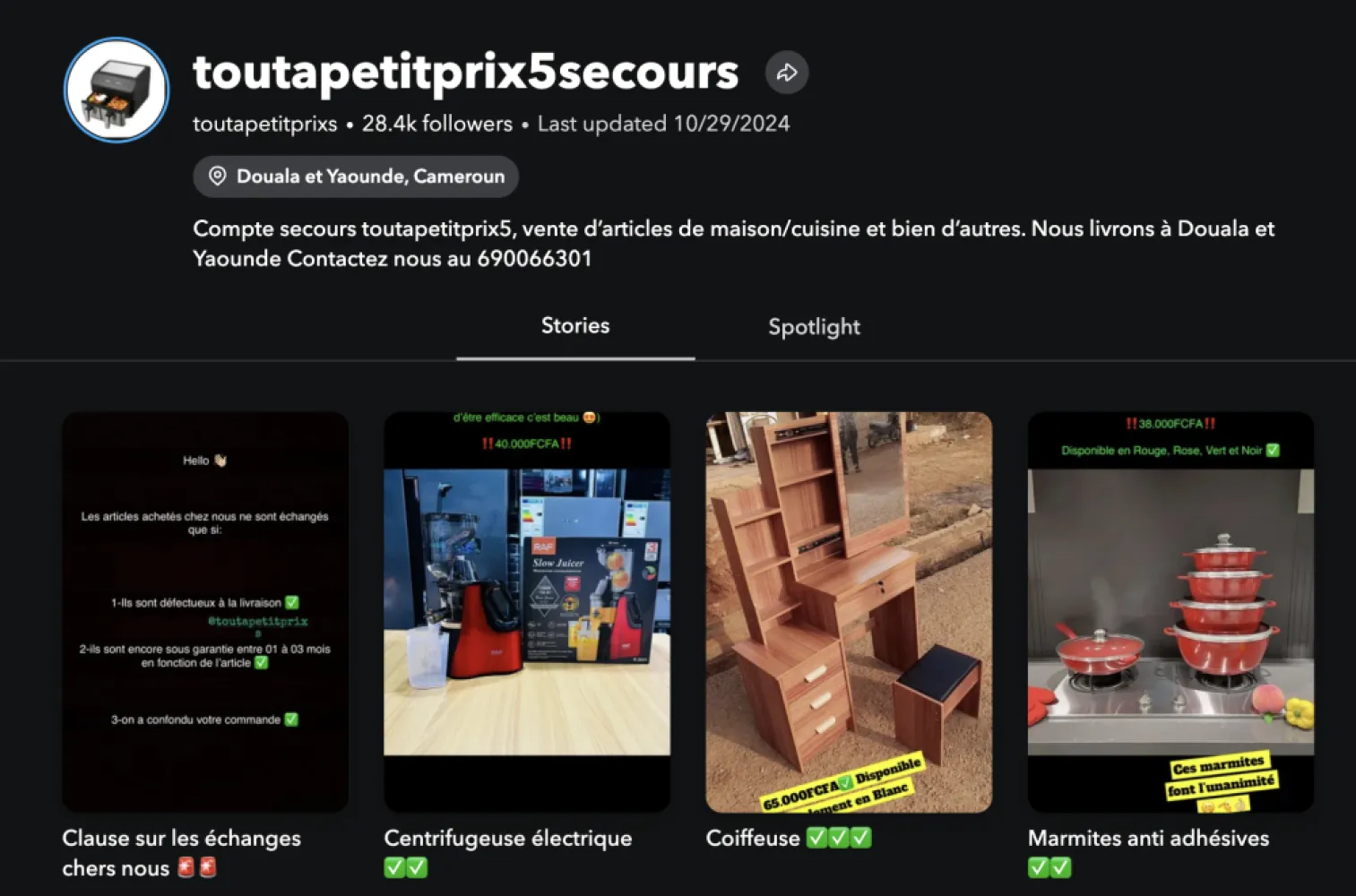Click the Coiffeuse story title
Viewport: 1356px width, 896px height.
coord(753,839)
